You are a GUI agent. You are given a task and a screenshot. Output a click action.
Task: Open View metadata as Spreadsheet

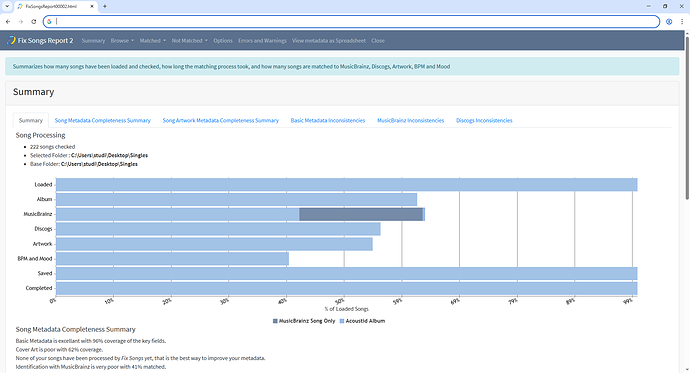click(329, 40)
